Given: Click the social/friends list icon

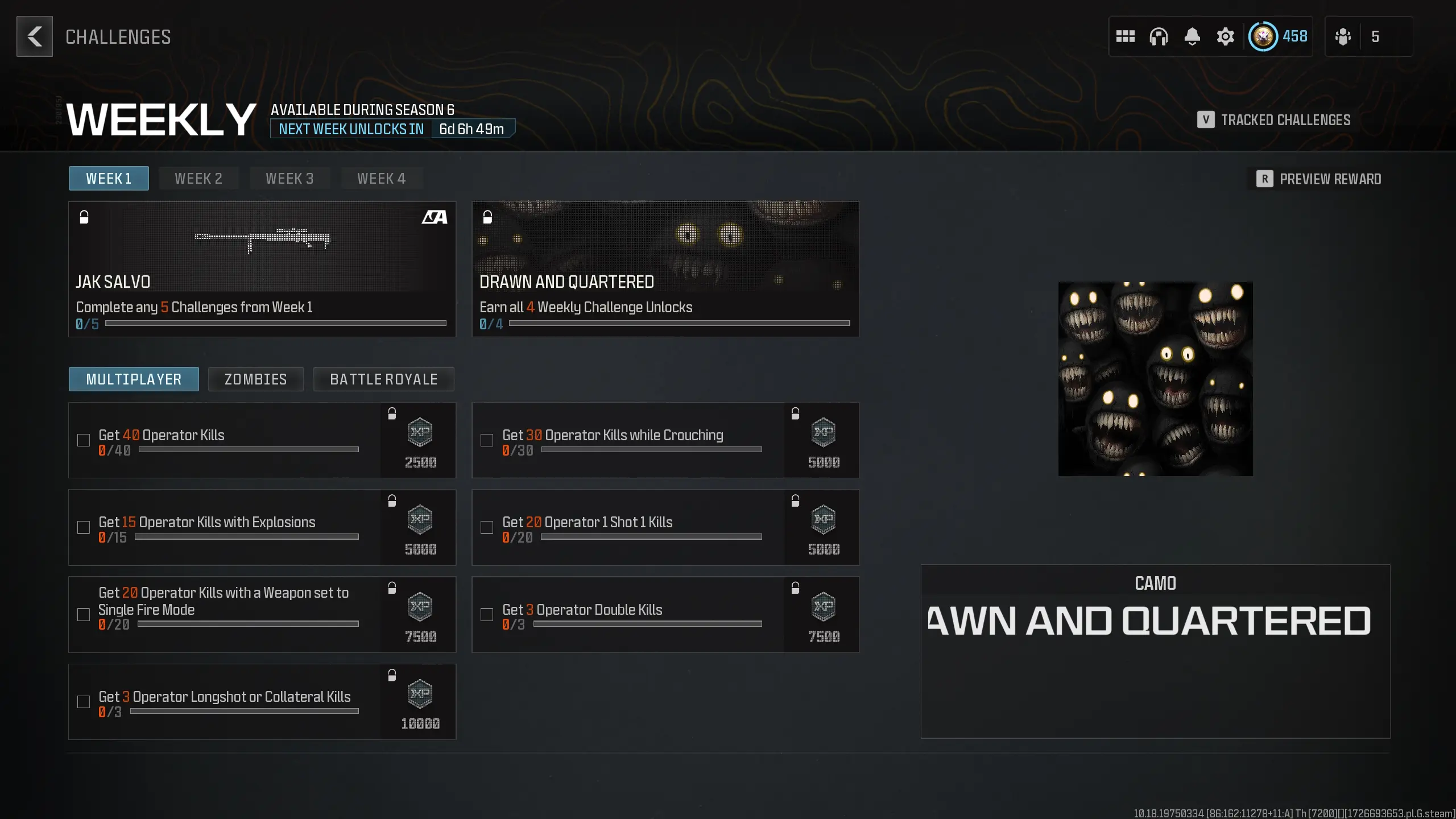Looking at the screenshot, I should click(1344, 37).
